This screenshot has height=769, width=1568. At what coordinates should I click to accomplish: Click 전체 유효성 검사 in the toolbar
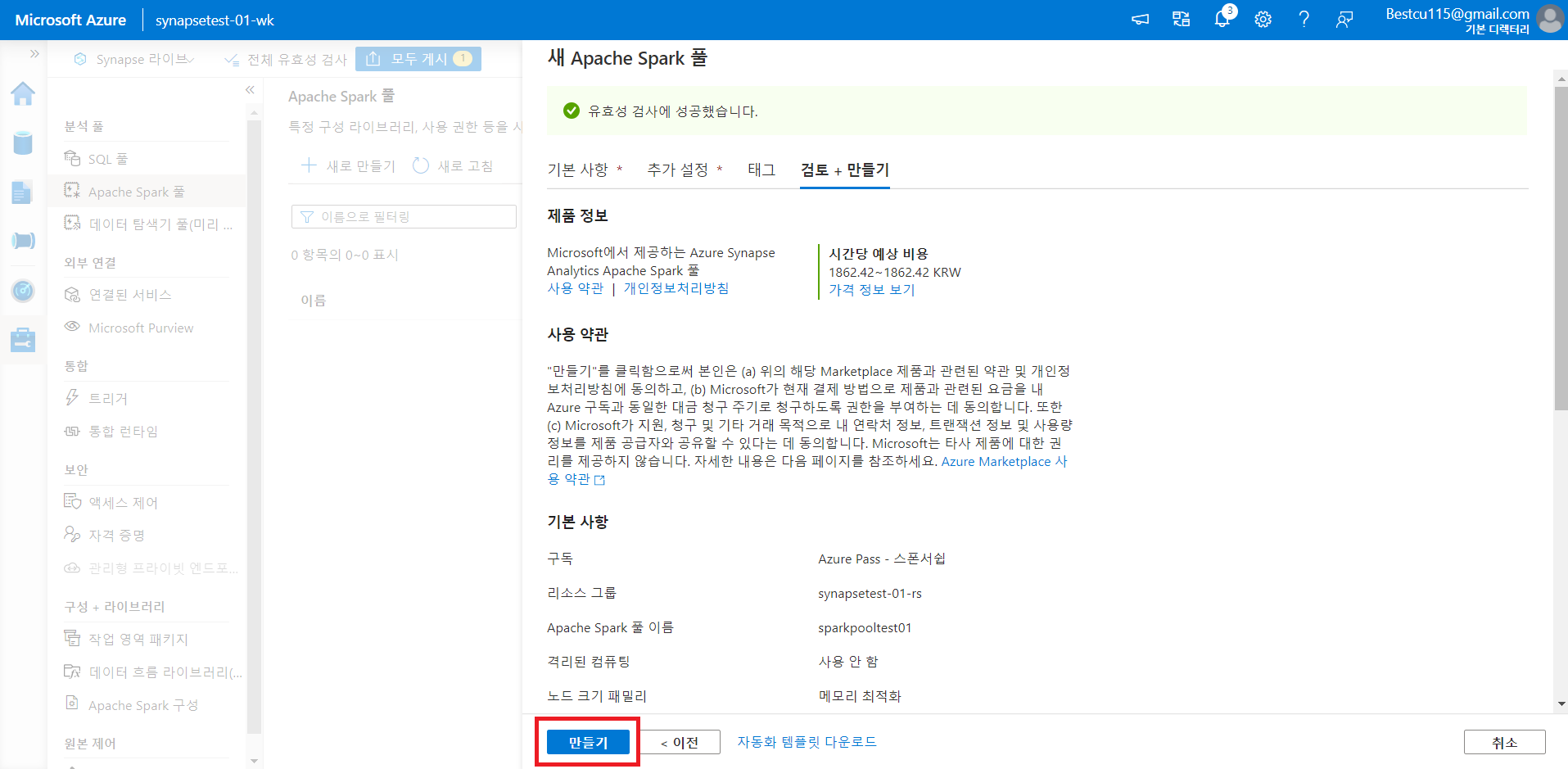(287, 59)
